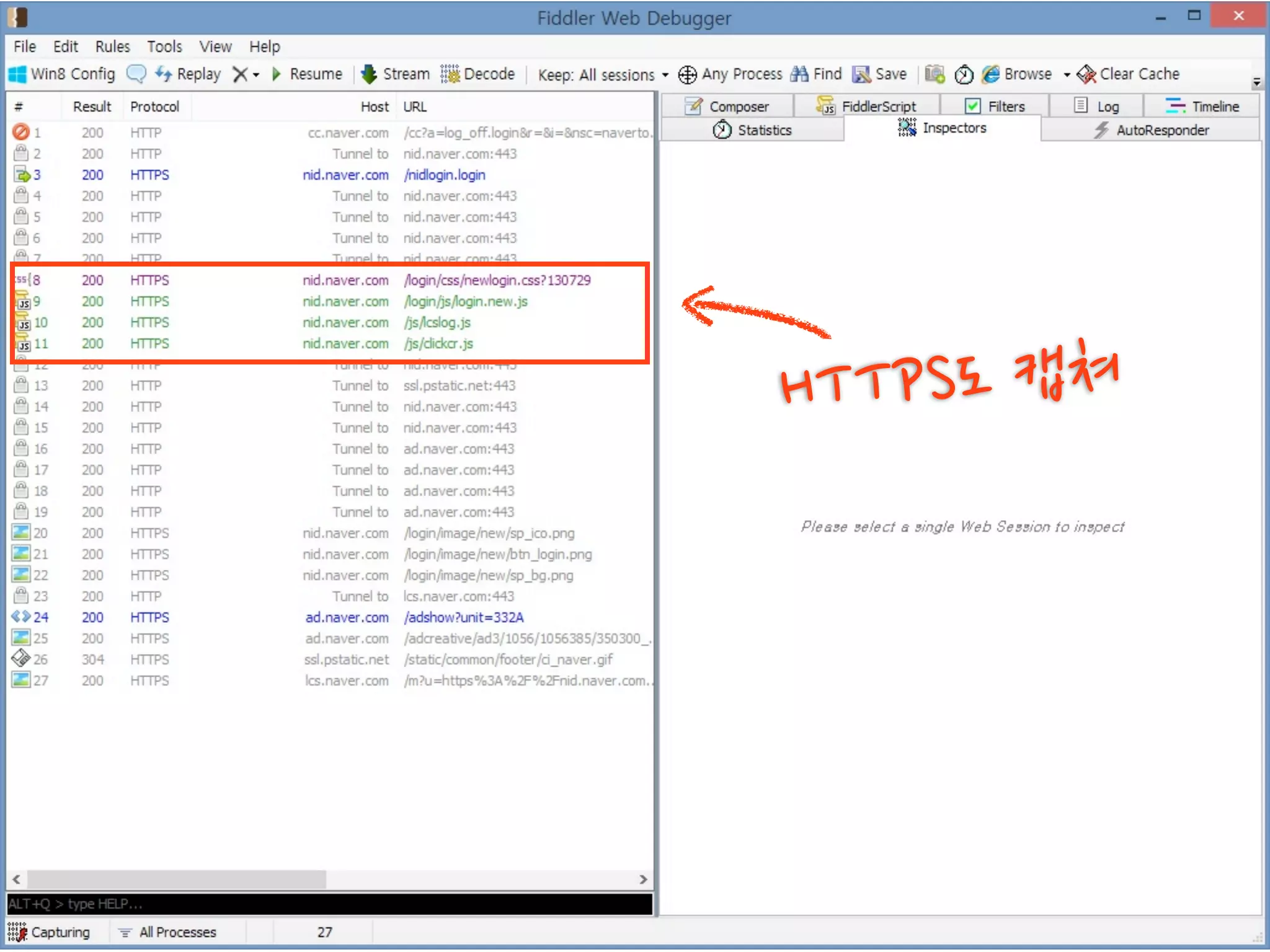
Task: Open the Rules menu
Action: [112, 46]
